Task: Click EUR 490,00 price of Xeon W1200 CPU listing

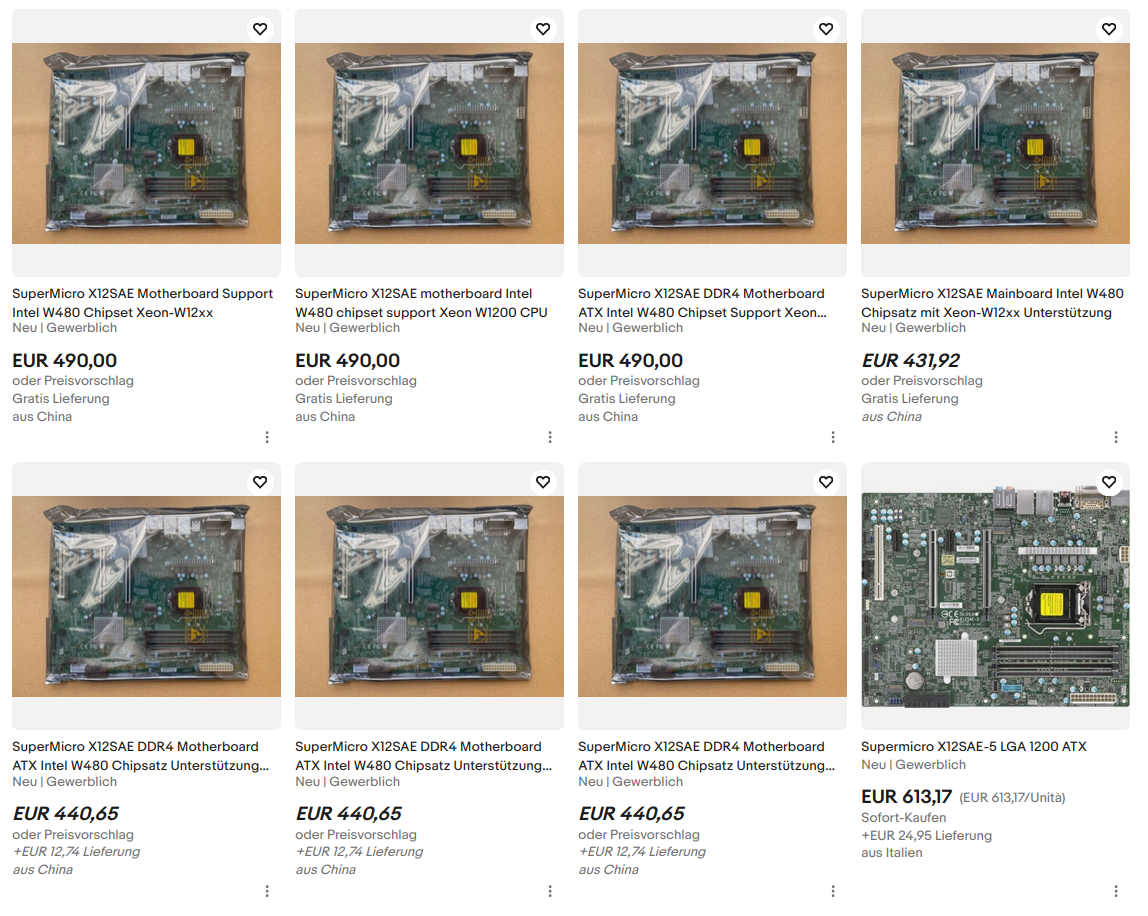Action: pos(348,360)
